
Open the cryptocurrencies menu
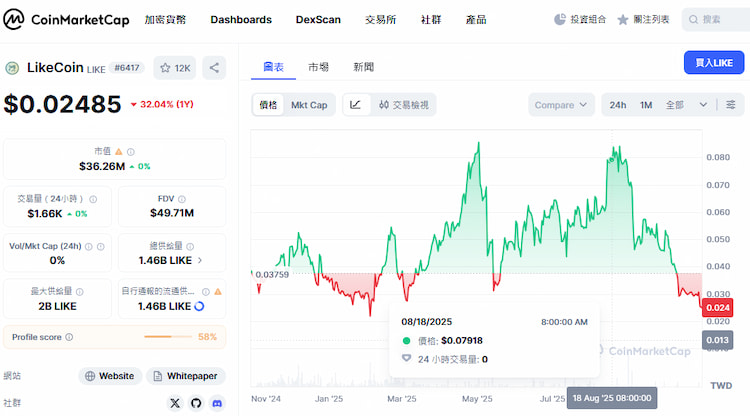165,20
